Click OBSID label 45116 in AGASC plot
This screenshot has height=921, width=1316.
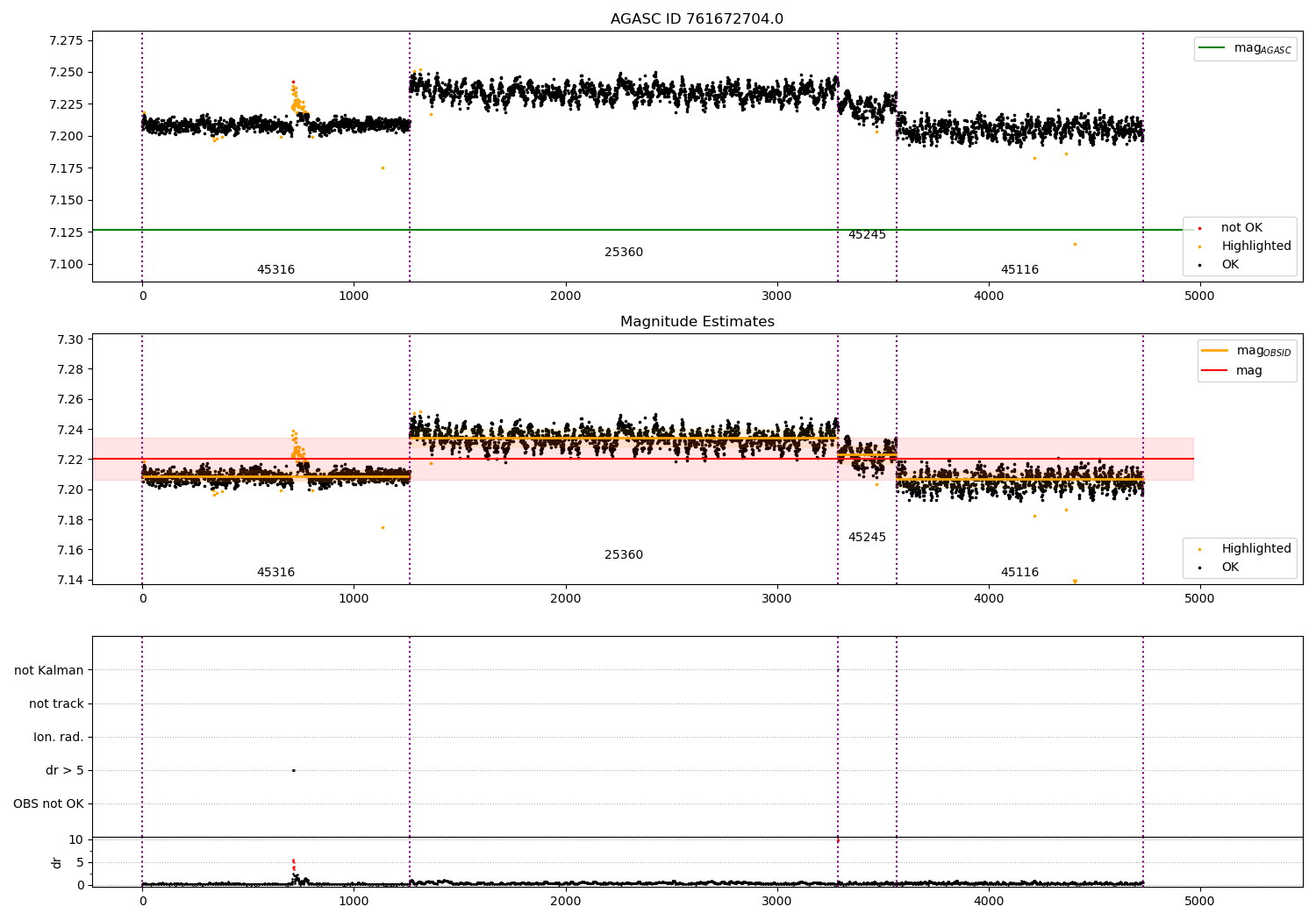click(1019, 270)
